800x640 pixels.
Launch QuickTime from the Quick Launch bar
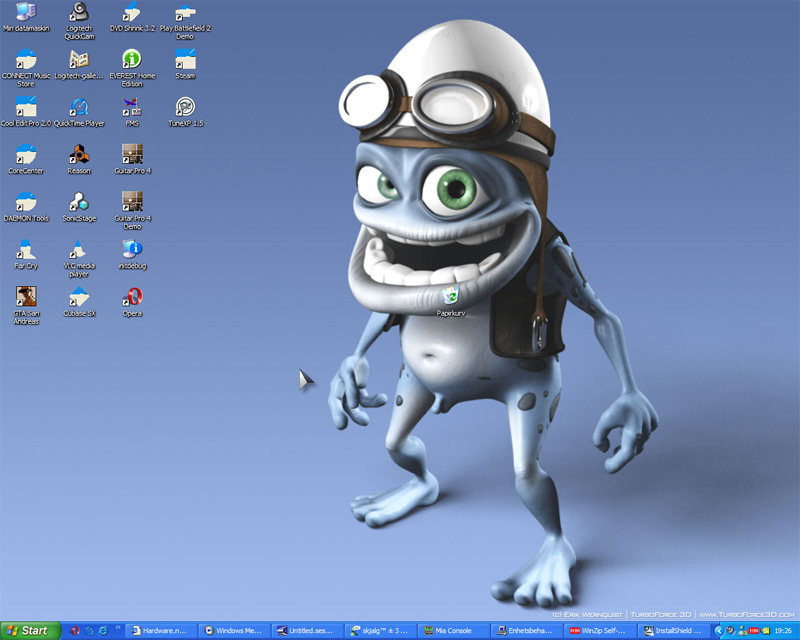(x=89, y=631)
